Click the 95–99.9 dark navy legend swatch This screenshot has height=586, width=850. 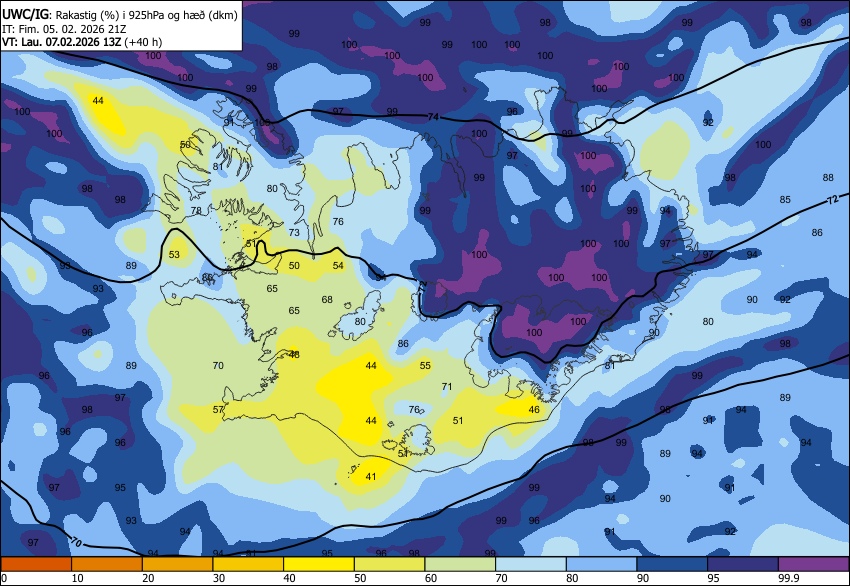pos(743,564)
